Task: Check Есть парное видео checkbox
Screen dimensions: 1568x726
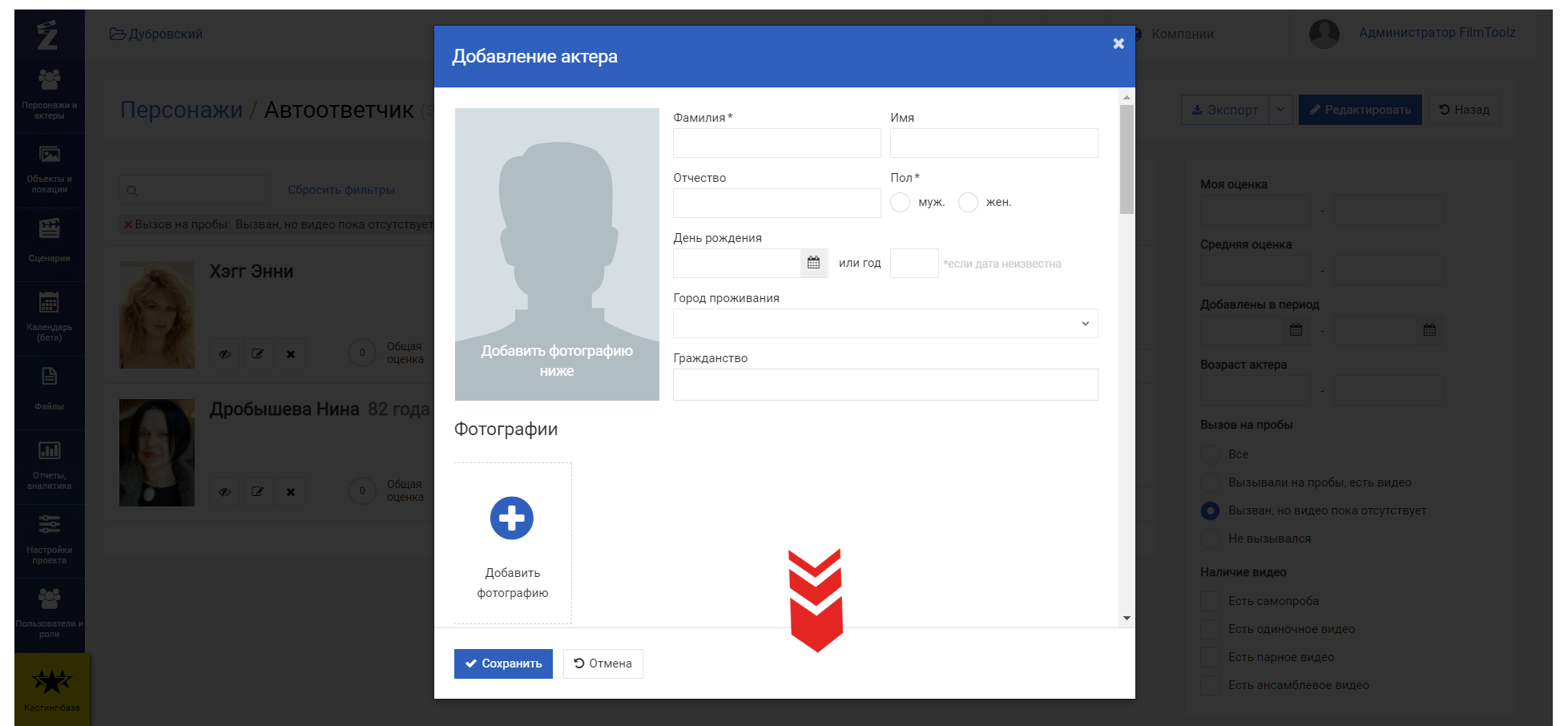Action: pos(1210,657)
